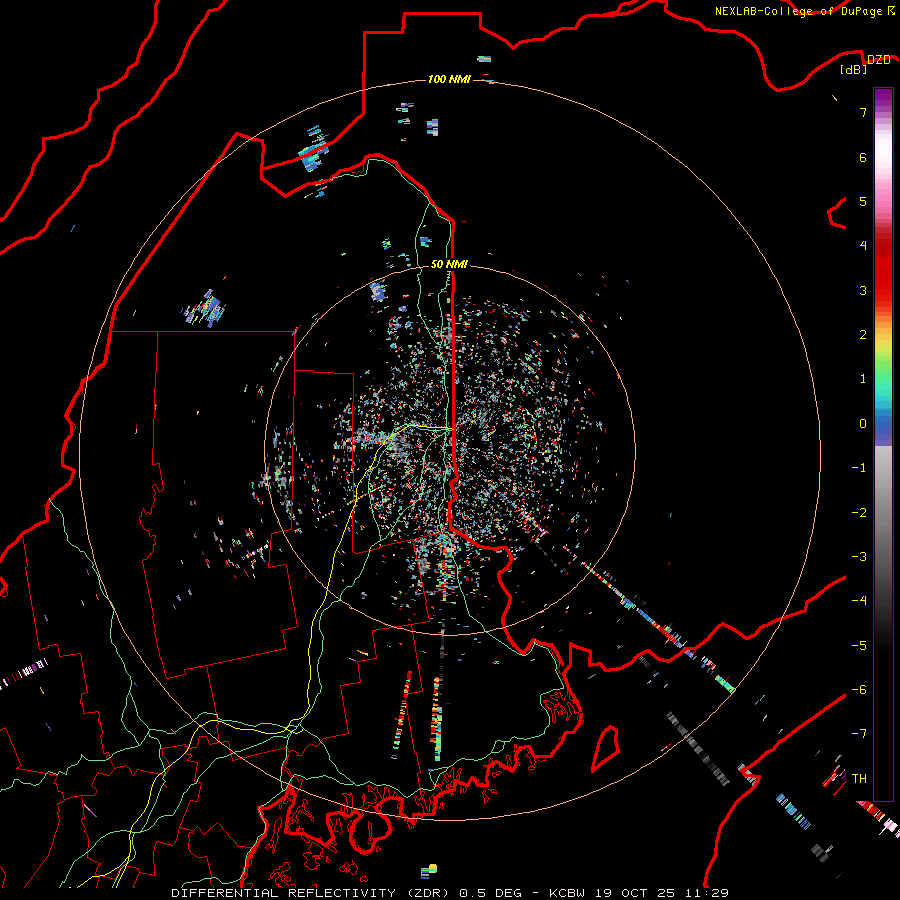Image resolution: width=900 pixels, height=900 pixels.
Task: Click the purple top of the color bar
Action: click(883, 98)
